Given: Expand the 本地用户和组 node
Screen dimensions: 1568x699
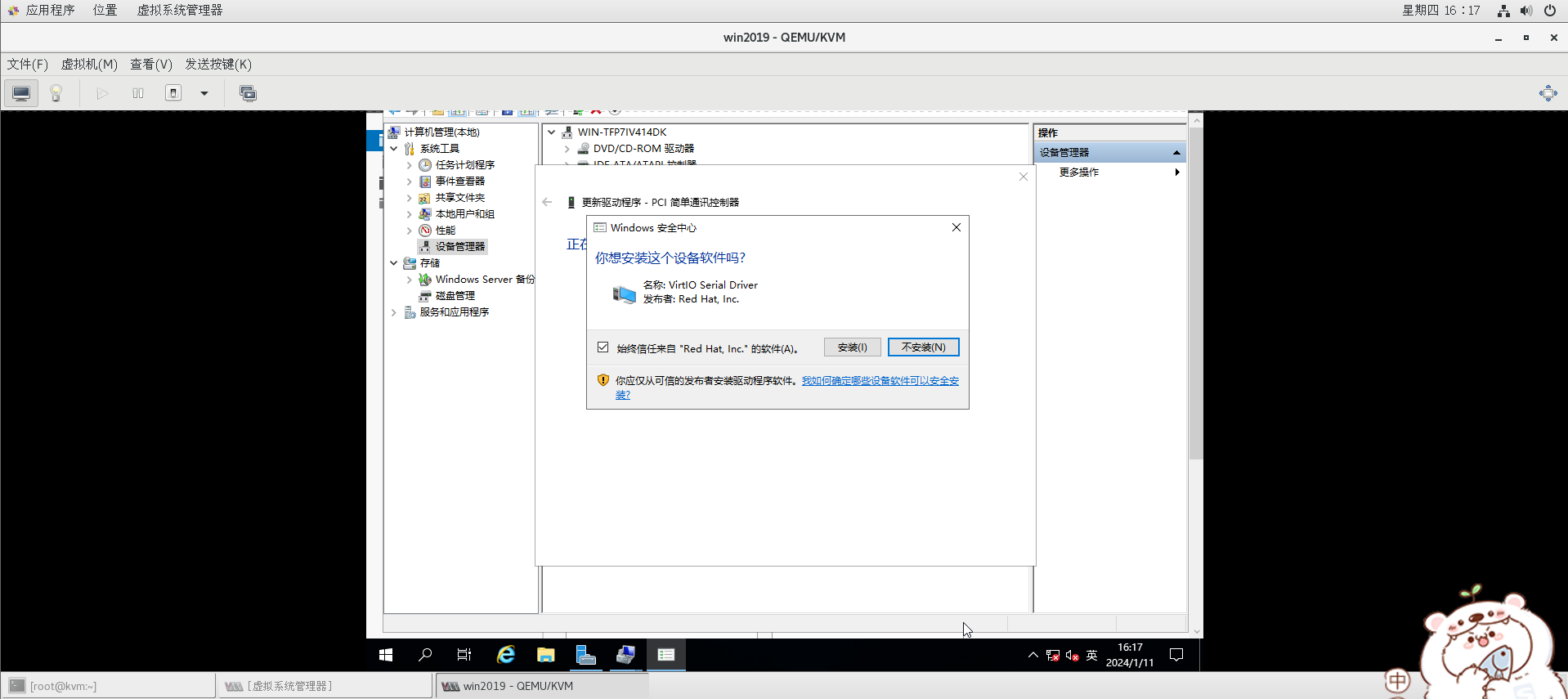Looking at the screenshot, I should [x=410, y=214].
